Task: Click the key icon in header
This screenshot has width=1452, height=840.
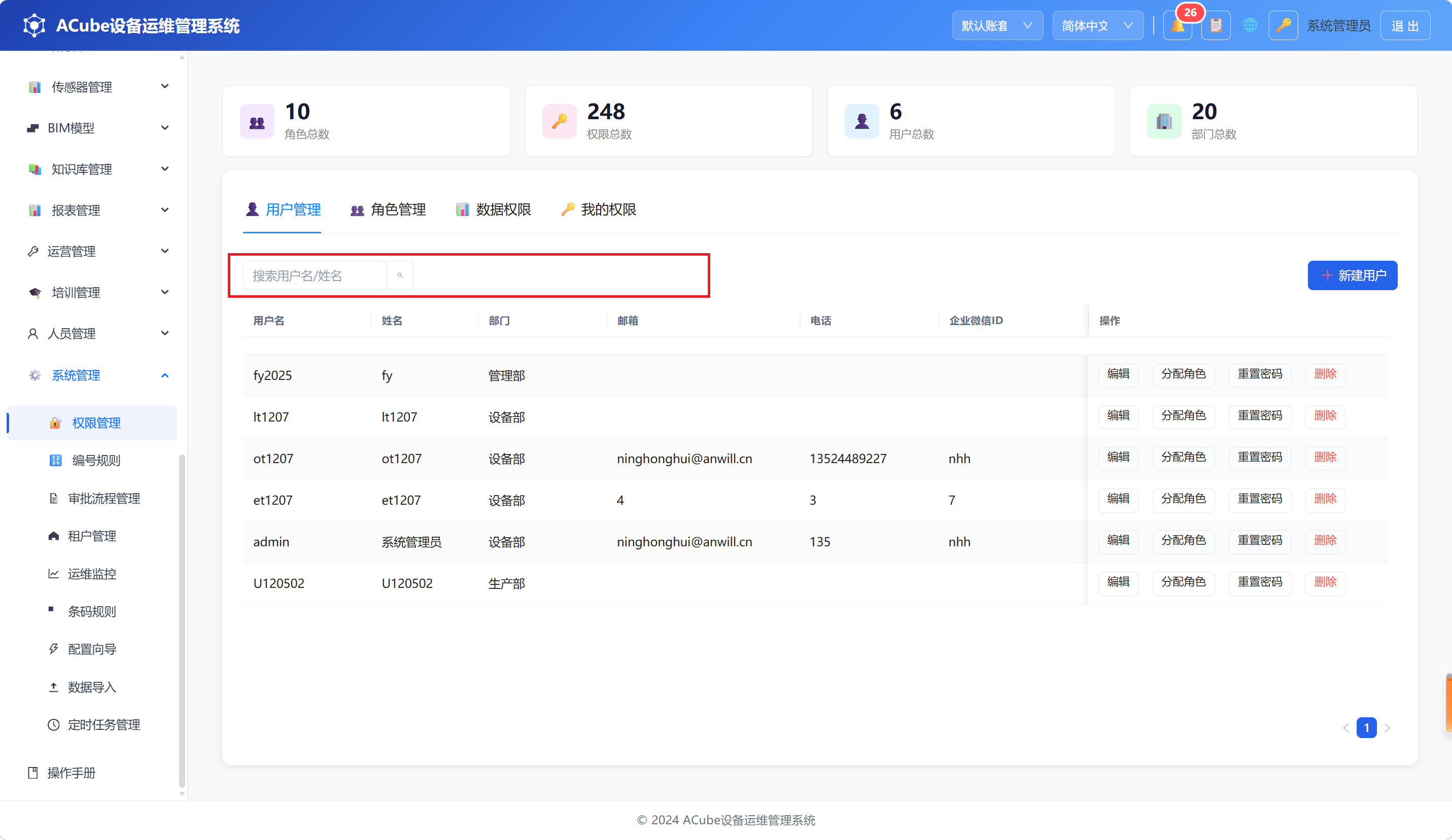Action: point(1283,26)
